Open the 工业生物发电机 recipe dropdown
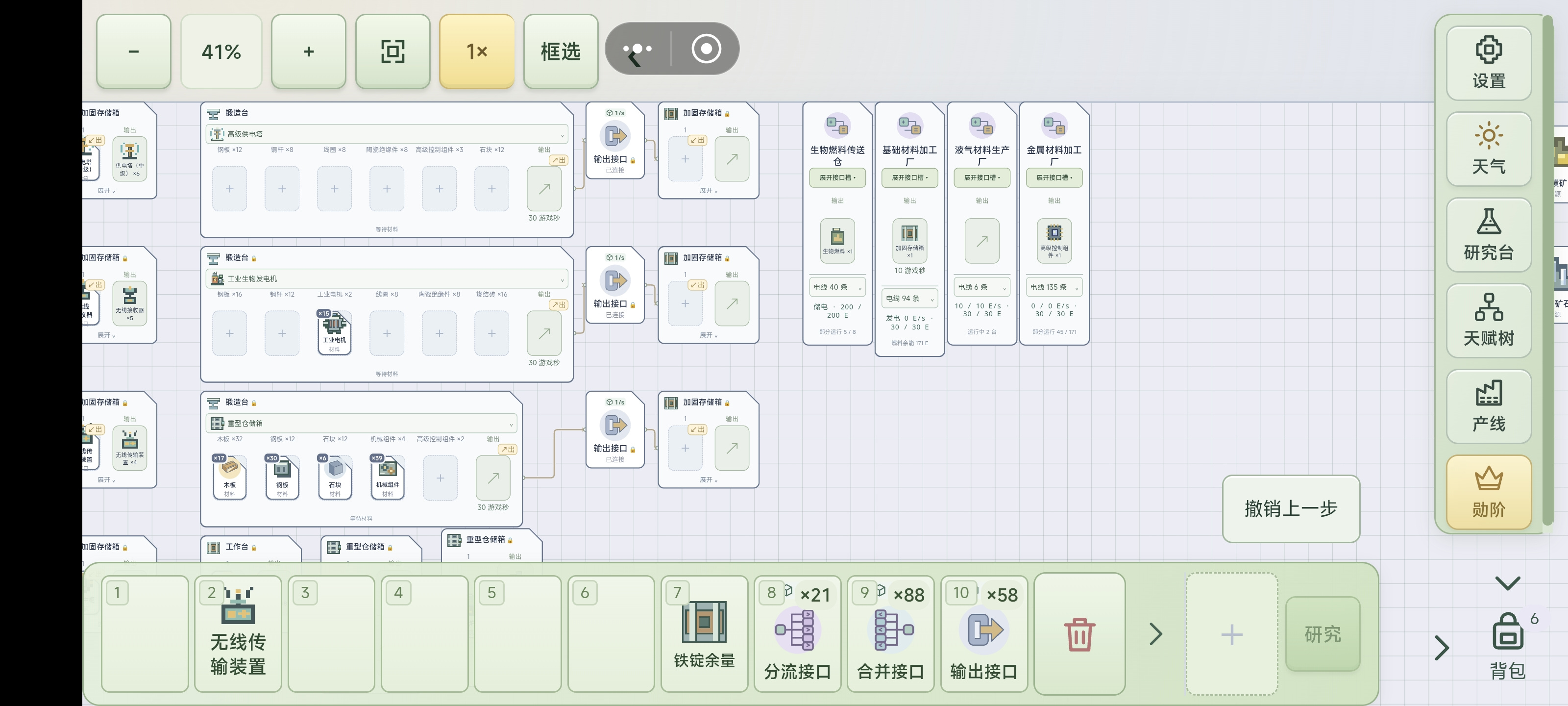The width and height of the screenshot is (1568, 706). [387, 278]
